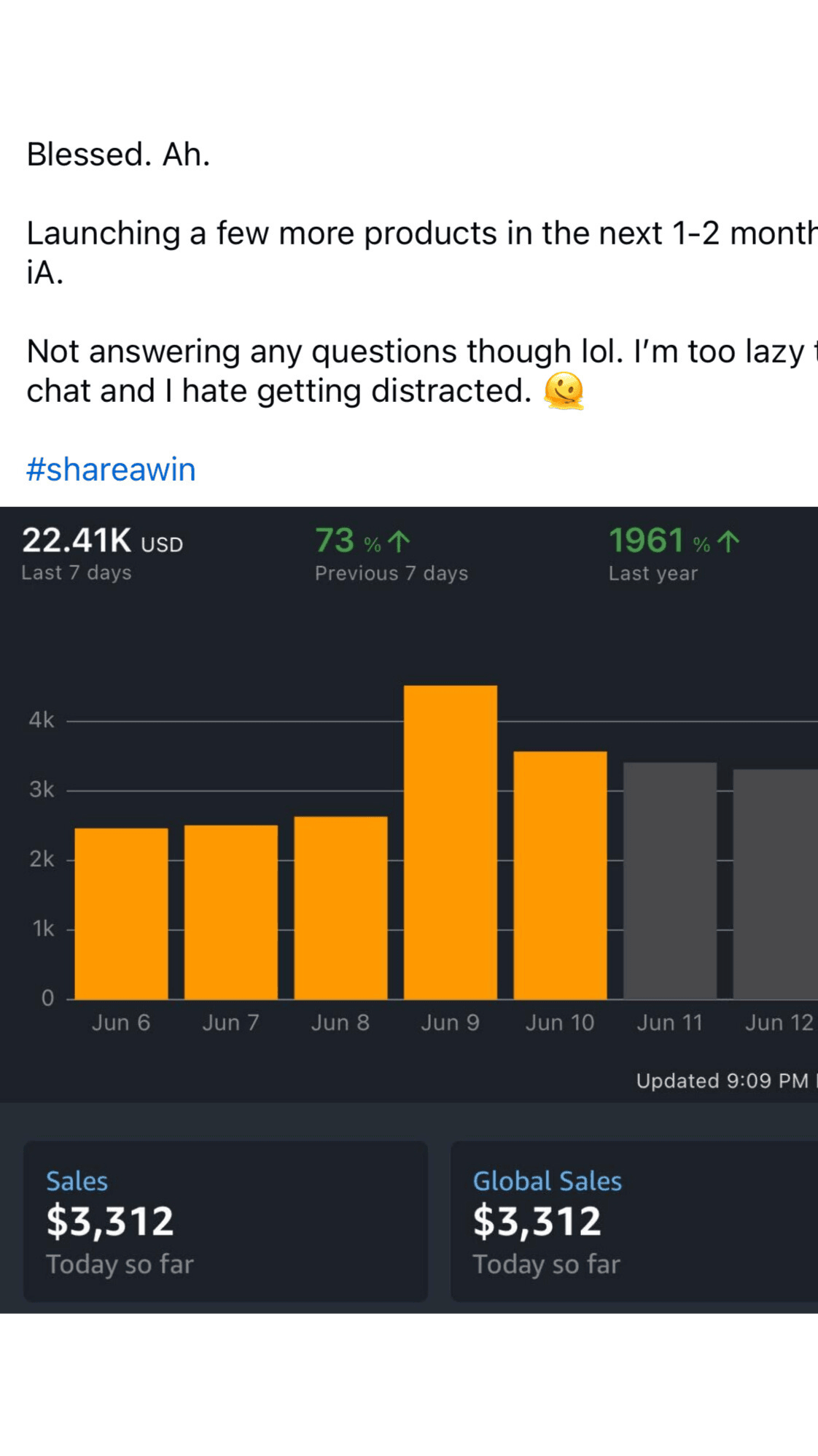Screen dimensions: 818x1456
Task: Tap the Updated 9:09 PM timestamp
Action: [722, 1080]
